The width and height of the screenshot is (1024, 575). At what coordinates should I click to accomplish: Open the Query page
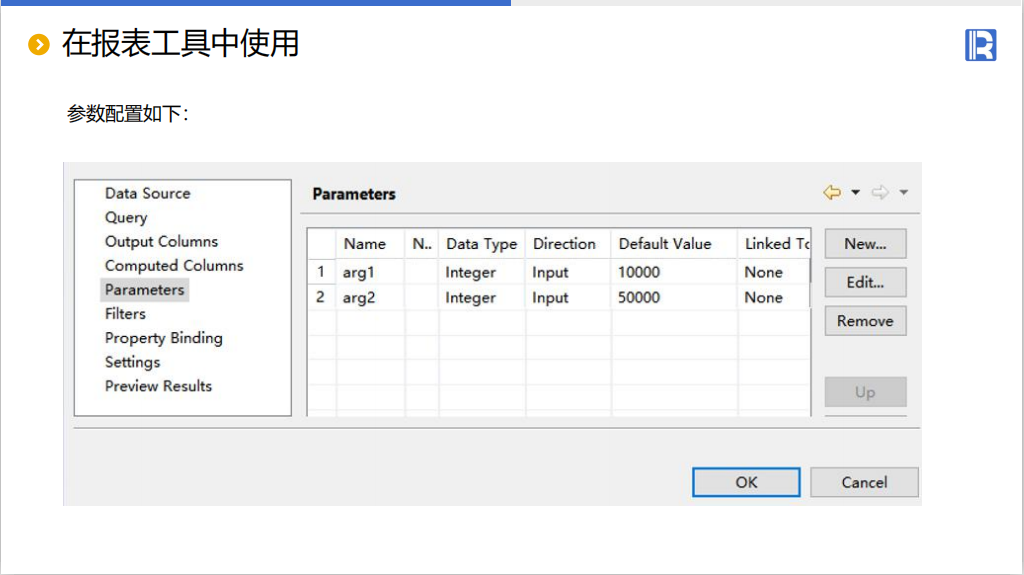[126, 217]
